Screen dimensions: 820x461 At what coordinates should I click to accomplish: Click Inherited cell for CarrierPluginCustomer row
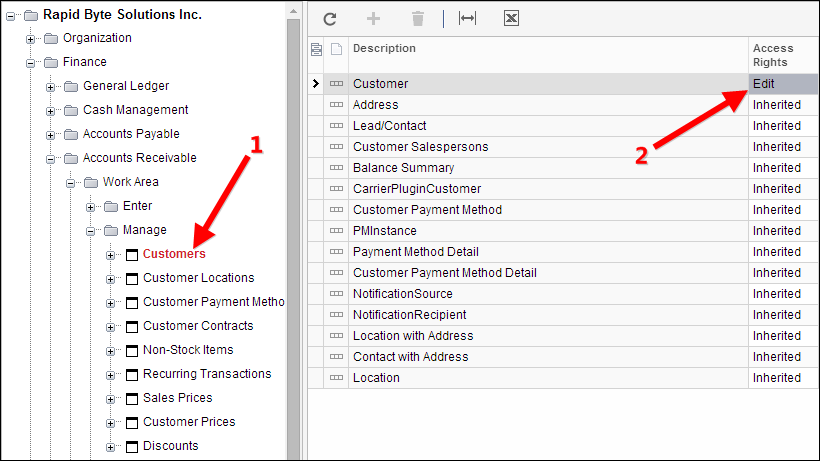(783, 189)
